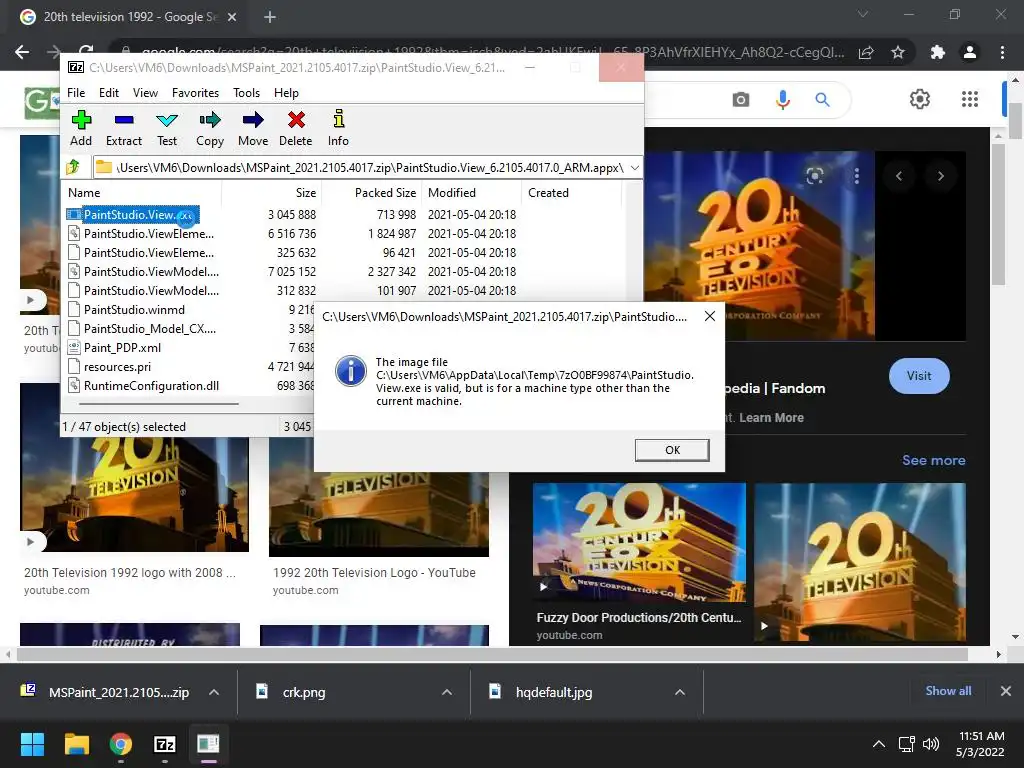This screenshot has width=1024, height=768.
Task: Open the three-dot menu on preview image
Action: pos(856,176)
